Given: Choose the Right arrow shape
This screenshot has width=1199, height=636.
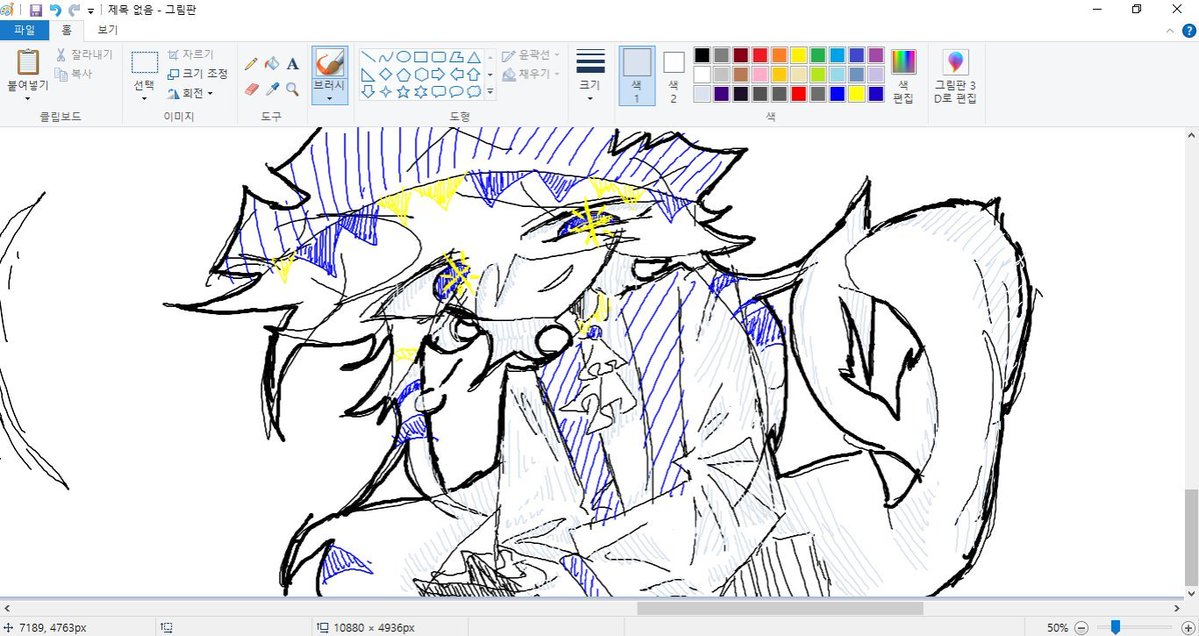Looking at the screenshot, I should point(438,74).
